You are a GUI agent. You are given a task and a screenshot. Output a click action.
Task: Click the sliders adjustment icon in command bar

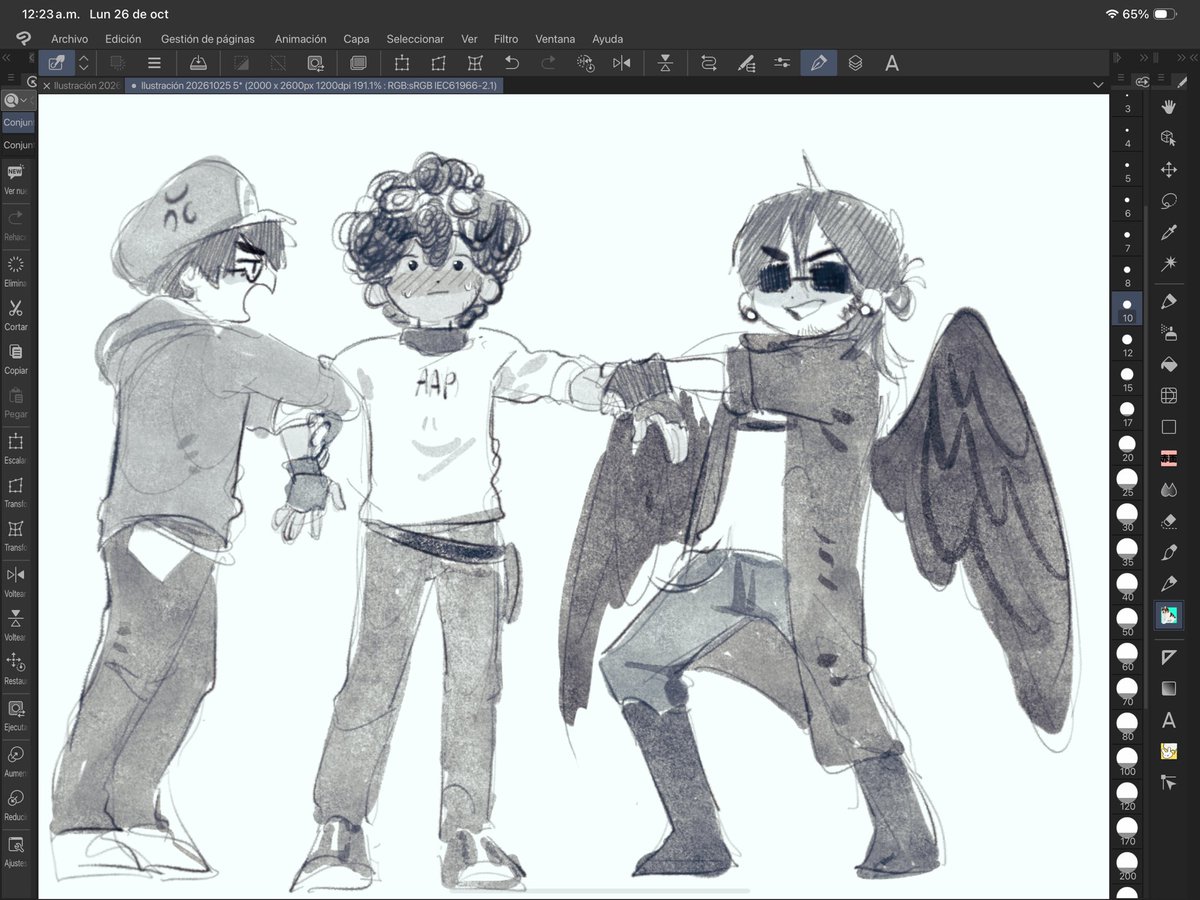(x=782, y=63)
